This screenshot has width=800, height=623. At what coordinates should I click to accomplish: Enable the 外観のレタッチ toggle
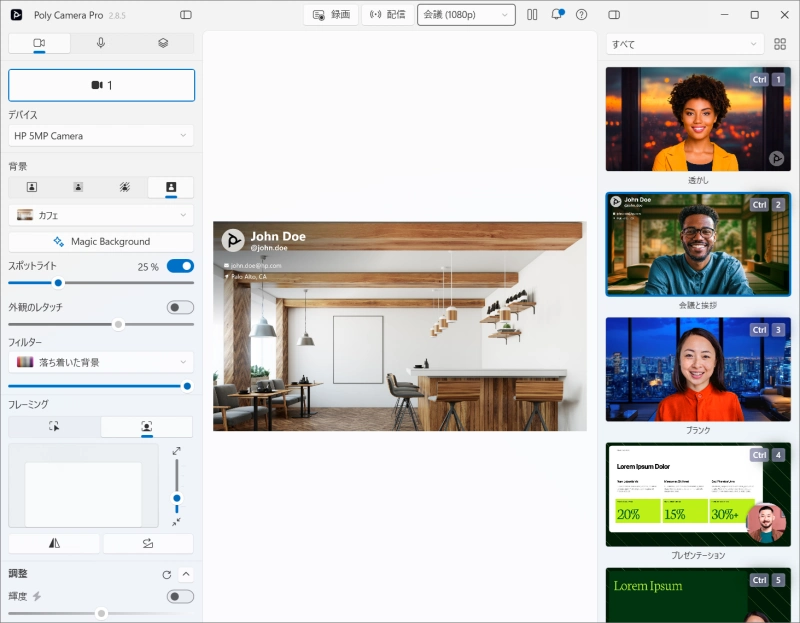[180, 307]
